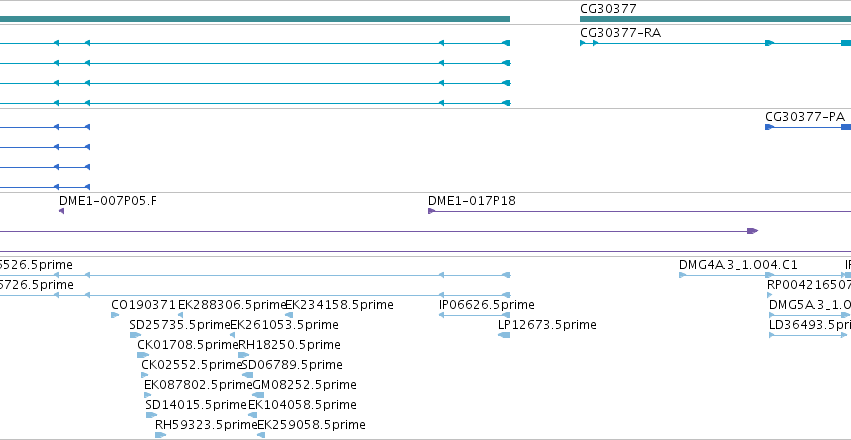
Task: Click the RH59323.5prime label
Action: pyautogui.click(x=206, y=425)
